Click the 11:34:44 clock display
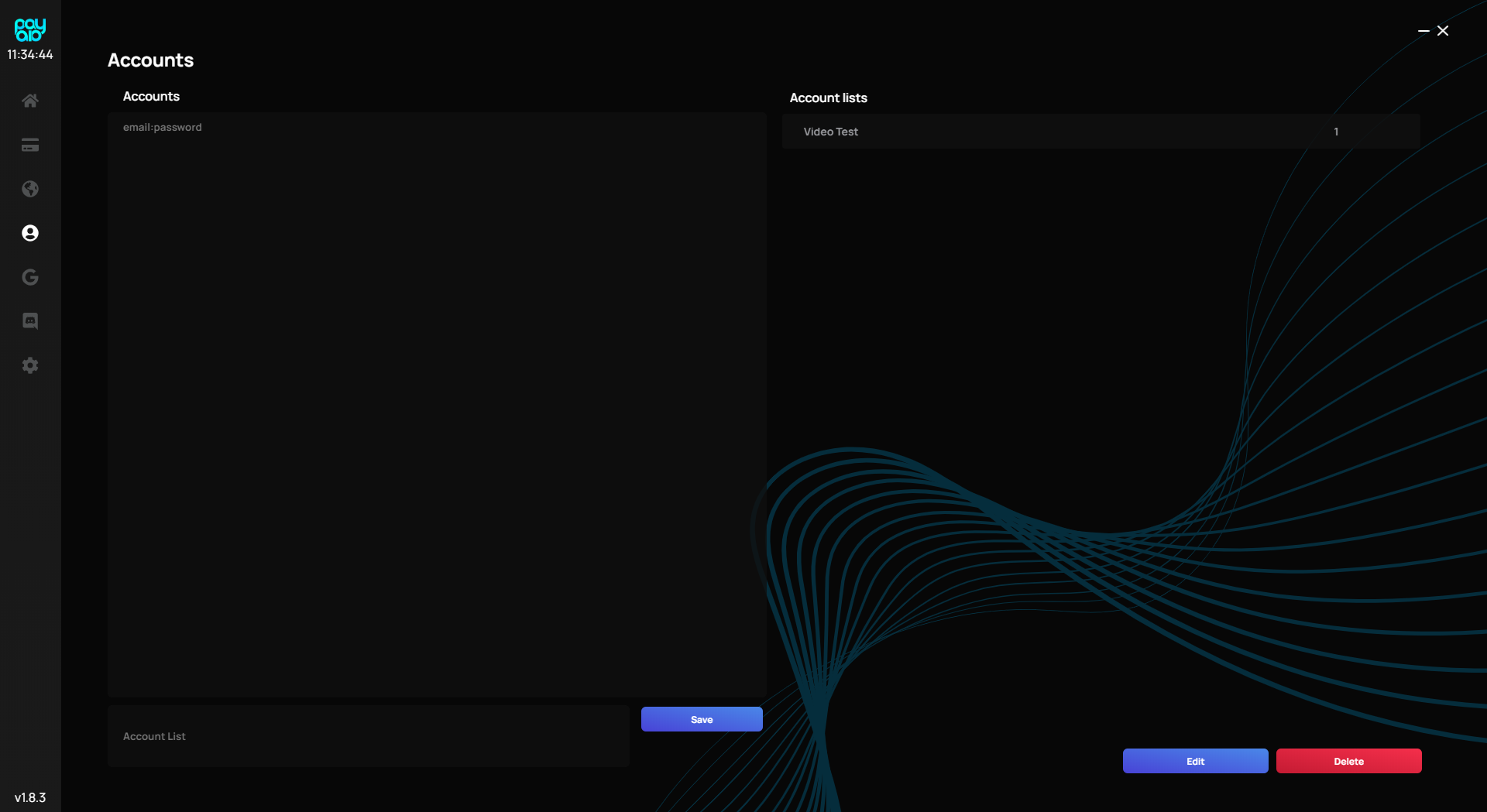This screenshot has width=1487, height=812. 30,55
